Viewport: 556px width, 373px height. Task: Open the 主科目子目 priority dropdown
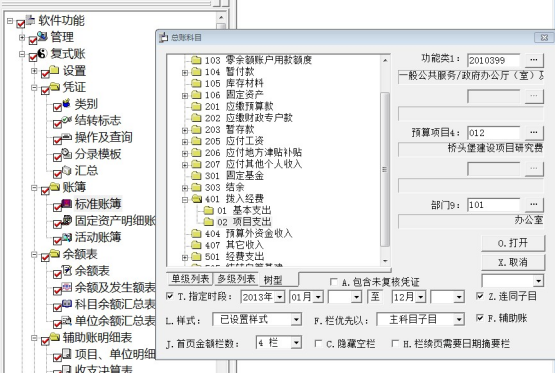click(x=459, y=319)
